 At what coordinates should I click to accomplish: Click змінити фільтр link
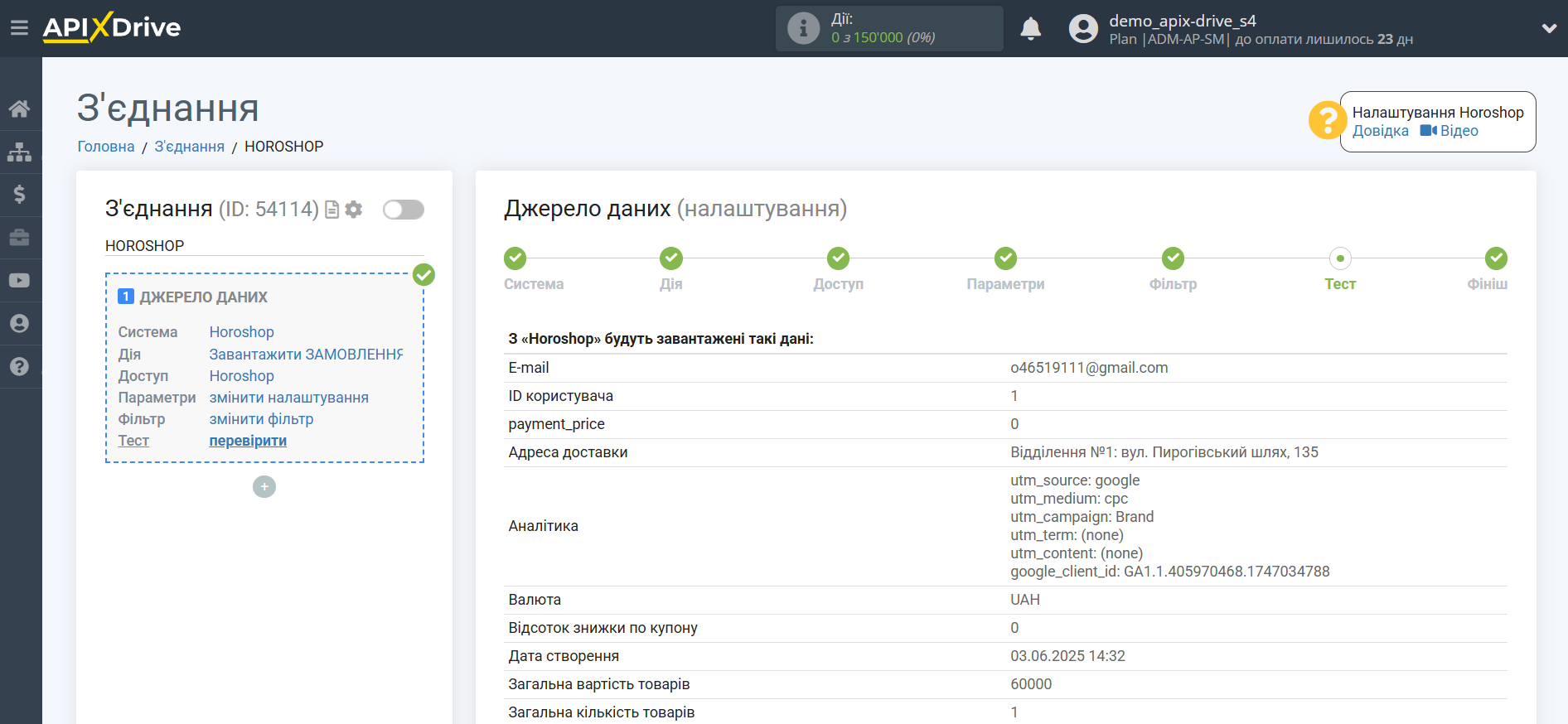point(261,419)
